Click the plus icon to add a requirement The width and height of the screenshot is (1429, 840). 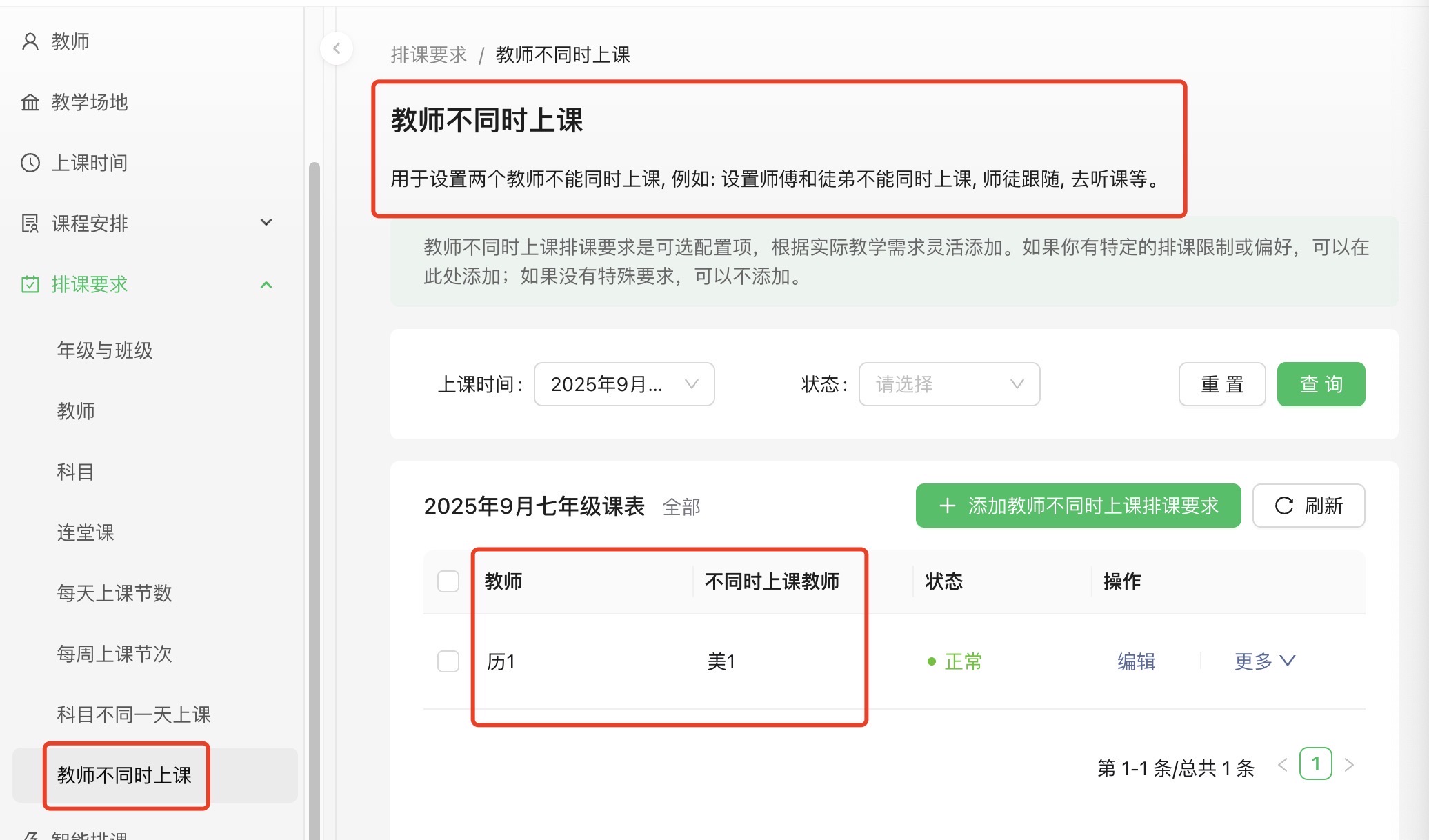point(947,506)
